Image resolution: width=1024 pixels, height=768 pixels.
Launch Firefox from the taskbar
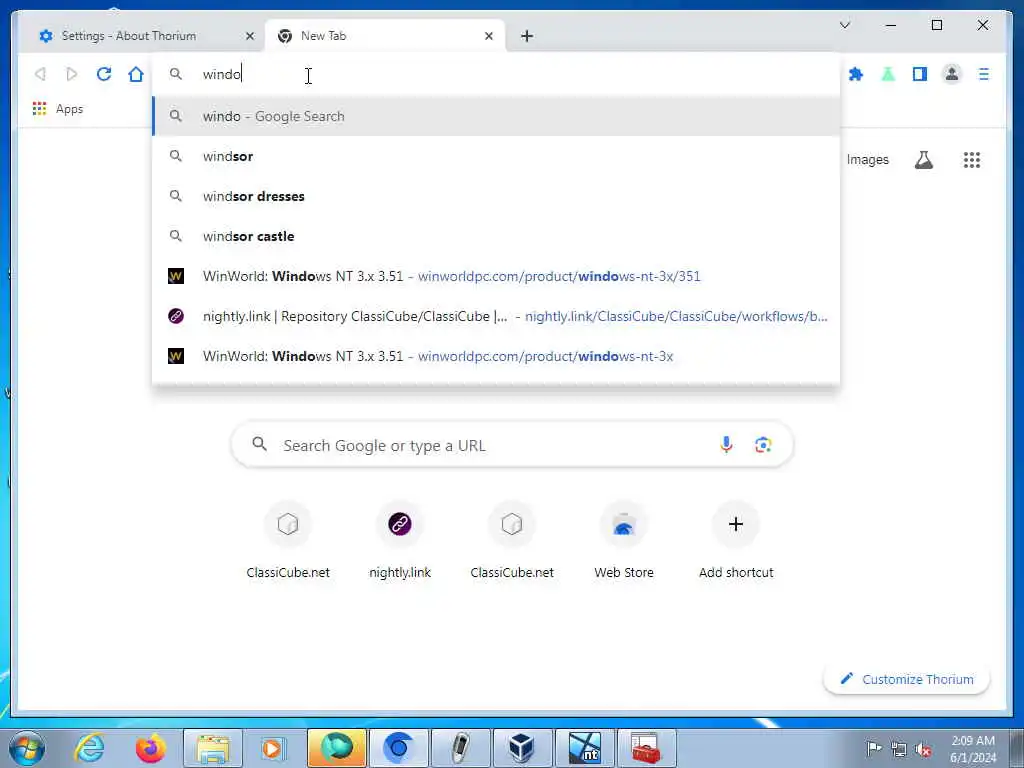pos(150,748)
